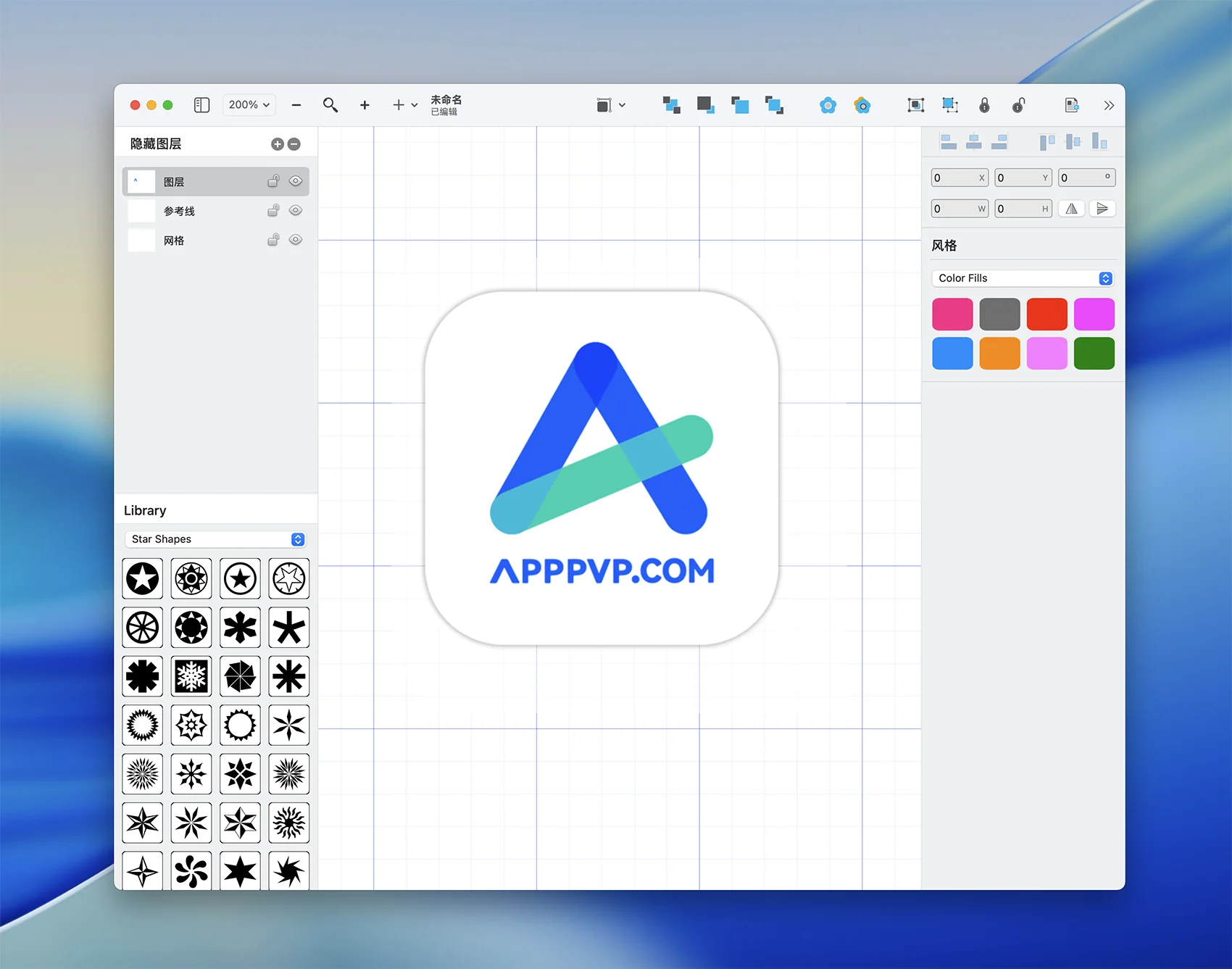Align objects to horizontal centers
Viewport: 1232px width, 969px height.
974,142
